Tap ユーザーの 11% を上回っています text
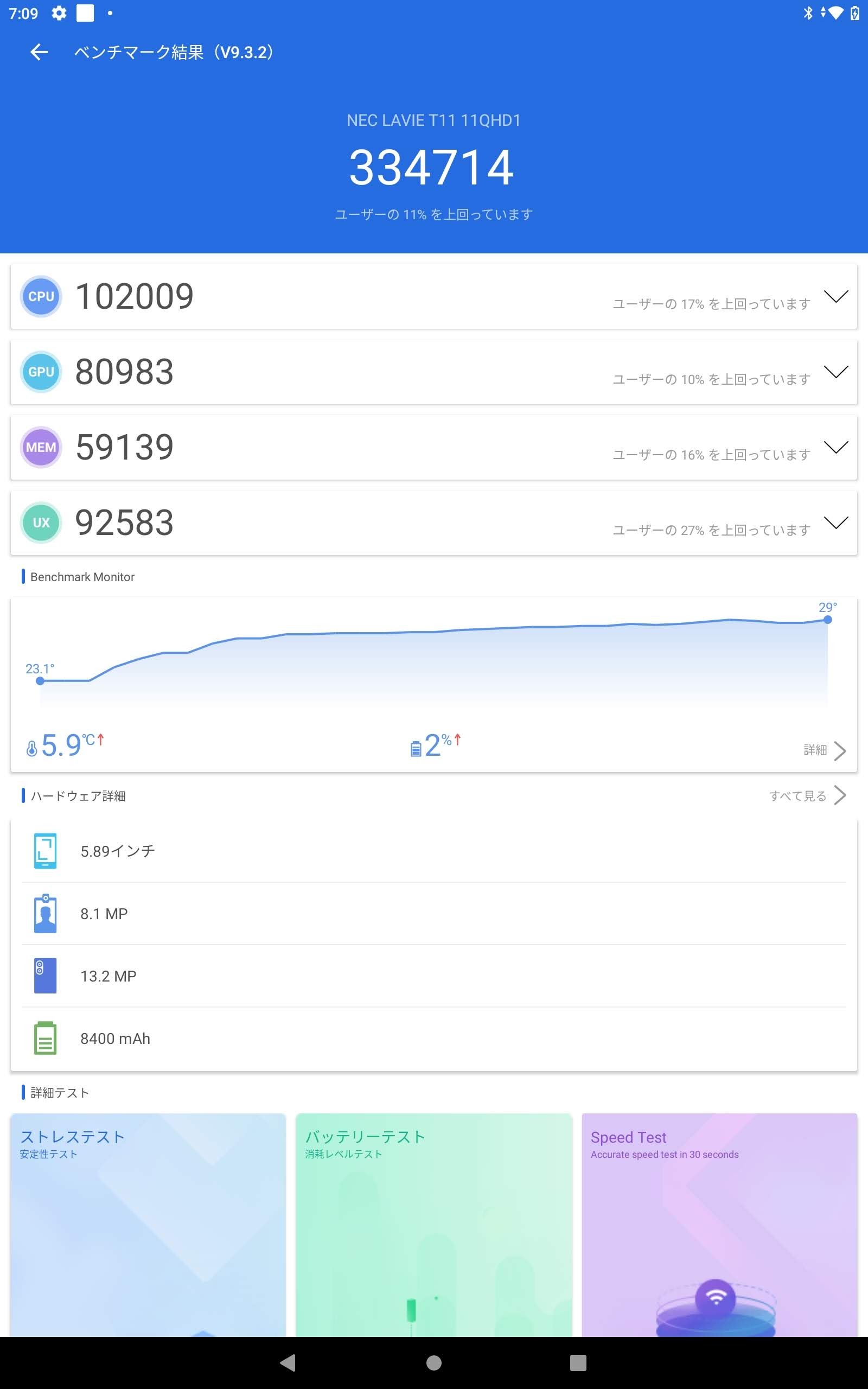This screenshot has height=1389, width=868. (434, 215)
